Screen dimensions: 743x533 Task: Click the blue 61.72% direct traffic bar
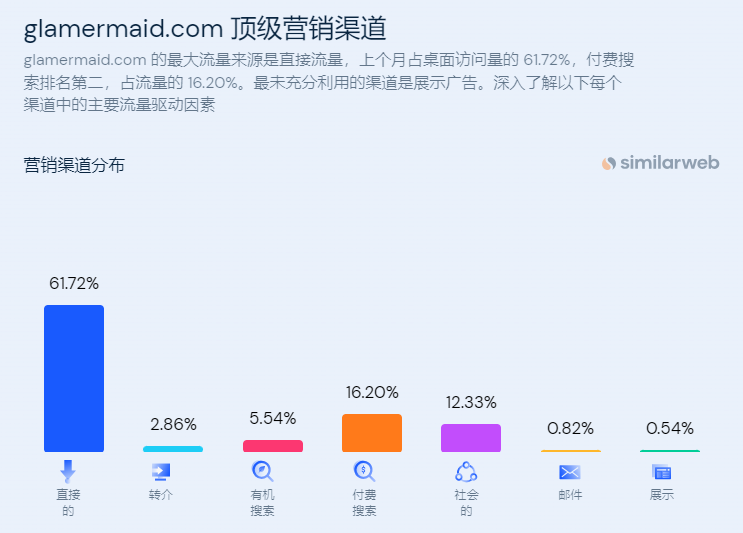[x=74, y=379]
